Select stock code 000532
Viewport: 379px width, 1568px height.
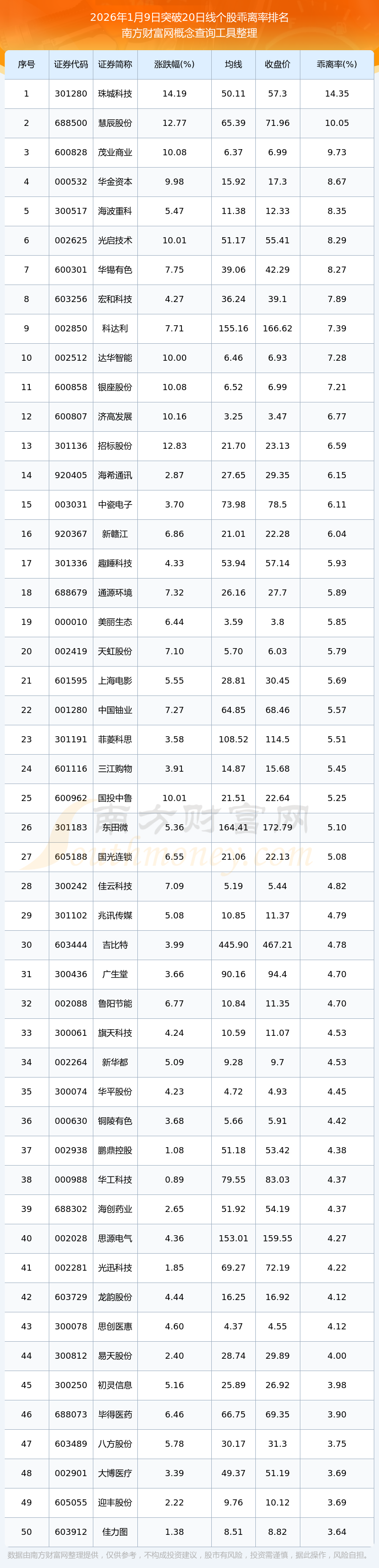pos(71,182)
